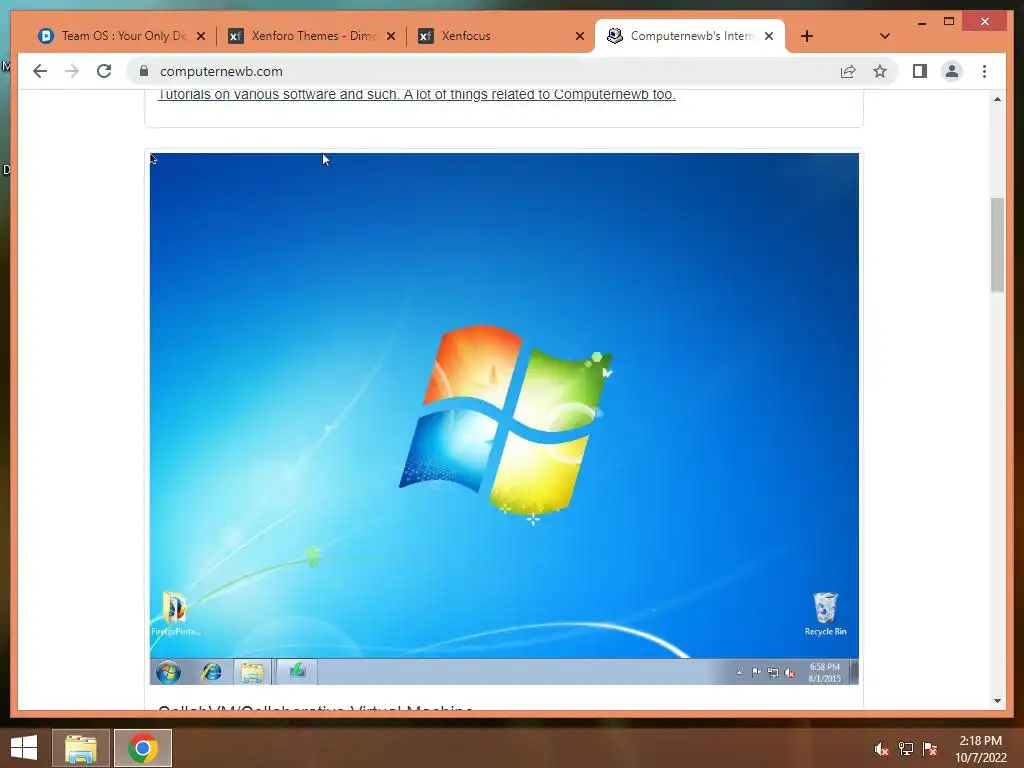The width and height of the screenshot is (1024, 768).
Task: Click the FirefoxPorta… icon in the Windows 7 image
Action: tap(175, 613)
